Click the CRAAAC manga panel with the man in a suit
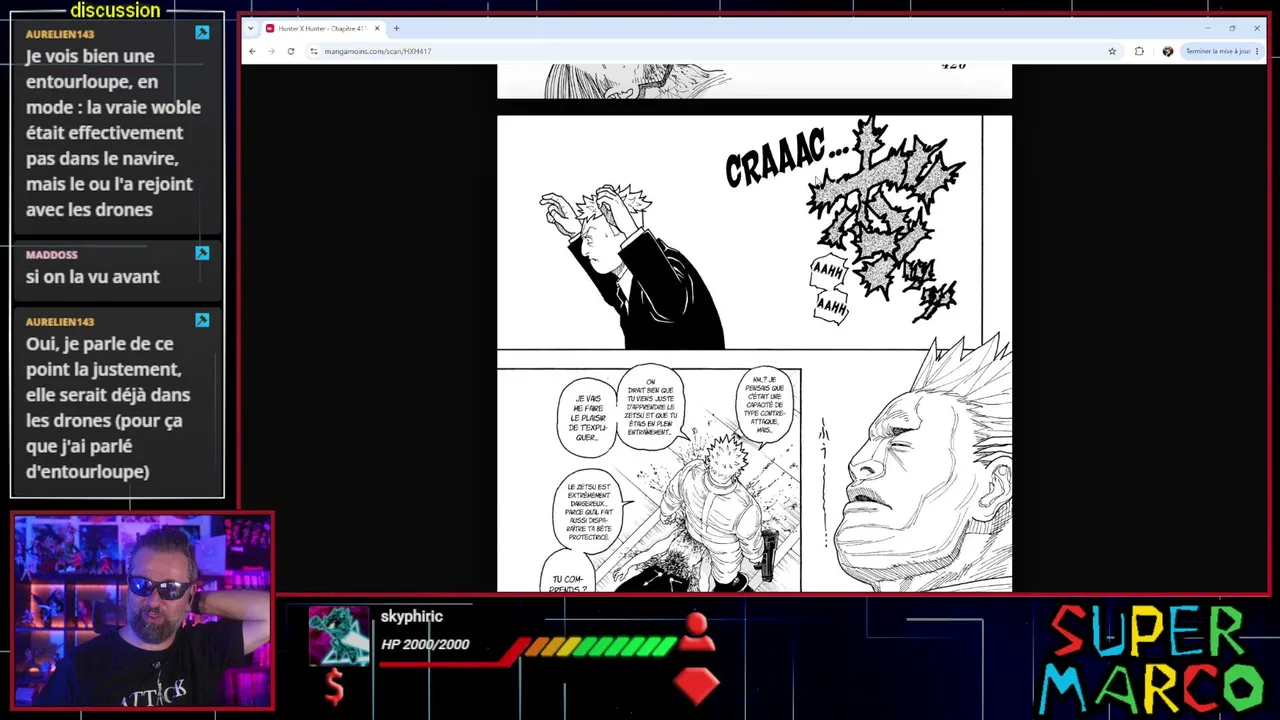This screenshot has height=720, width=1280. [740, 232]
